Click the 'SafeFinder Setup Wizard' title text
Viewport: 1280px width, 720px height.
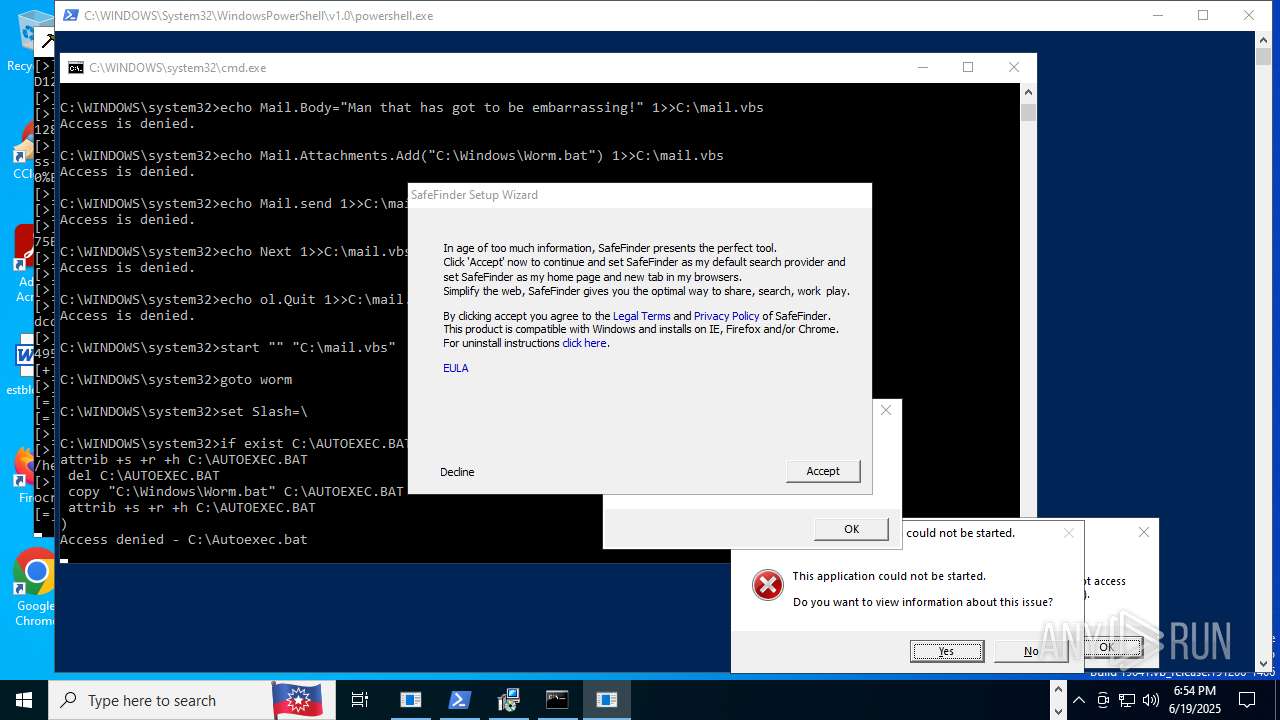(474, 195)
